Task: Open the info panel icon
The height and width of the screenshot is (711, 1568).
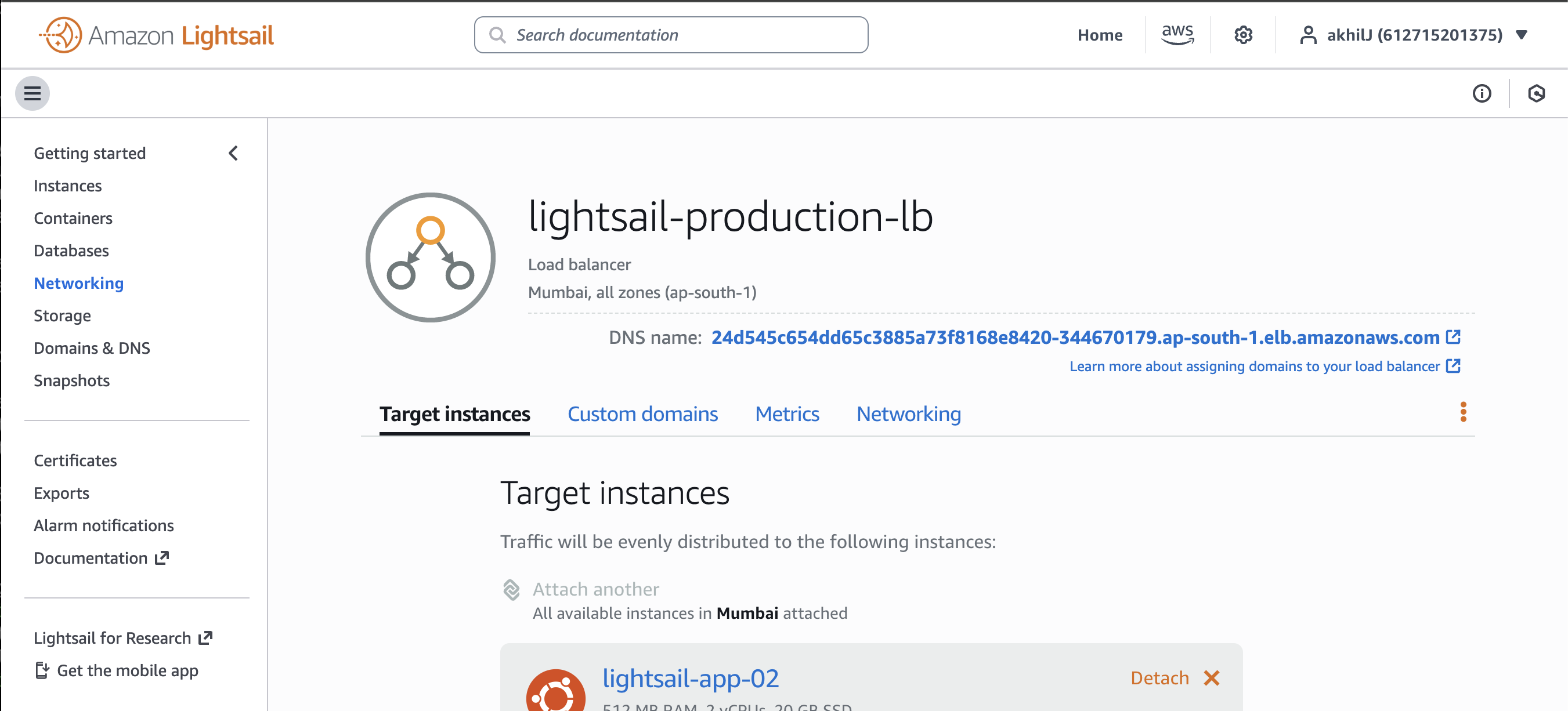Action: point(1482,93)
